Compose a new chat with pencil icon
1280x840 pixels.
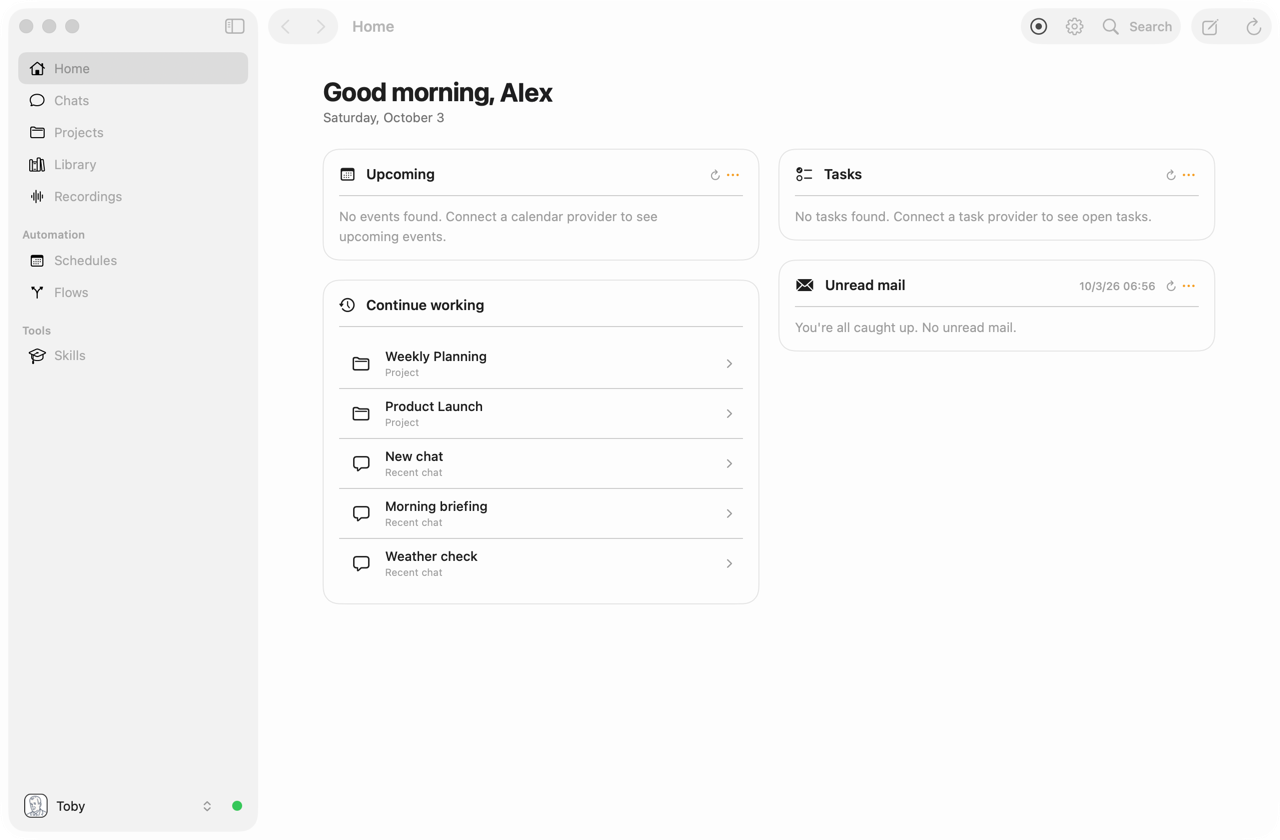click(1210, 27)
